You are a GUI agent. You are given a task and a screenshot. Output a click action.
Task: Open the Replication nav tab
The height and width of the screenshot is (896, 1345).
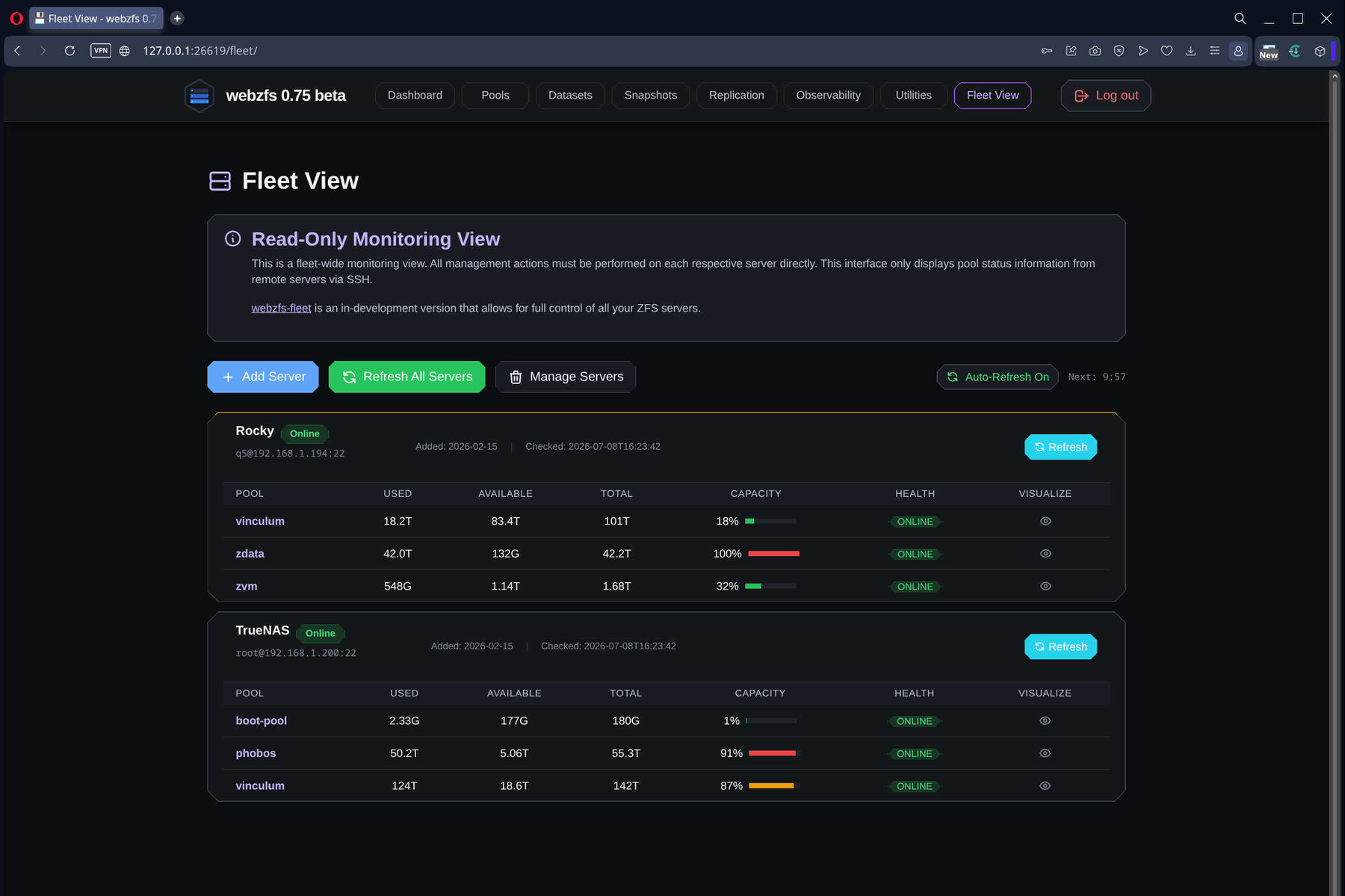[737, 95]
